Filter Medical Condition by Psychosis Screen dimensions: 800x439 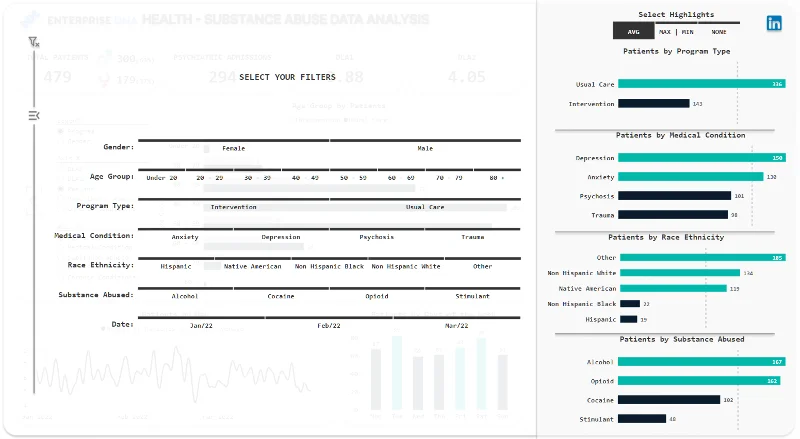[x=377, y=237]
